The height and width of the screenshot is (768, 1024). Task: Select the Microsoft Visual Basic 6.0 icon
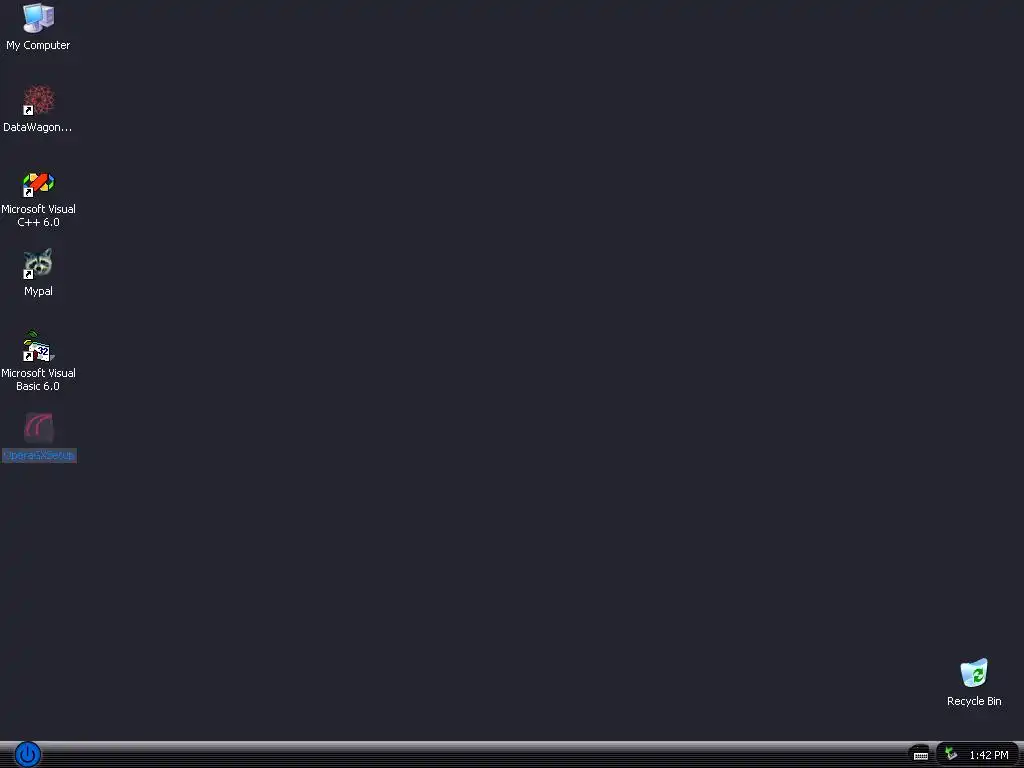[38, 346]
